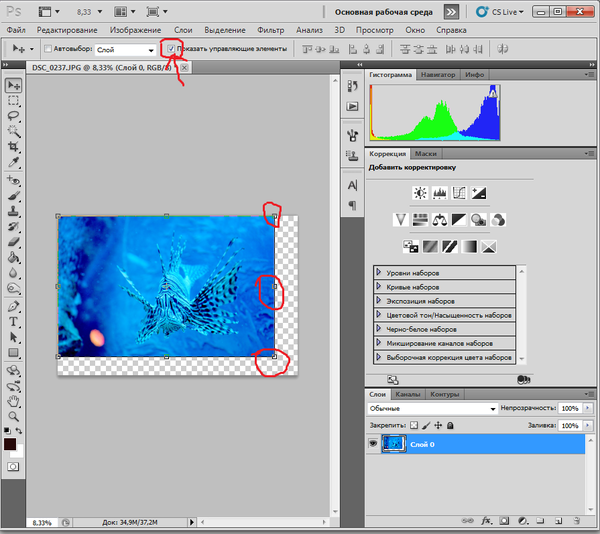Click the Brightness/Contrast adjustment icon

tap(420, 193)
